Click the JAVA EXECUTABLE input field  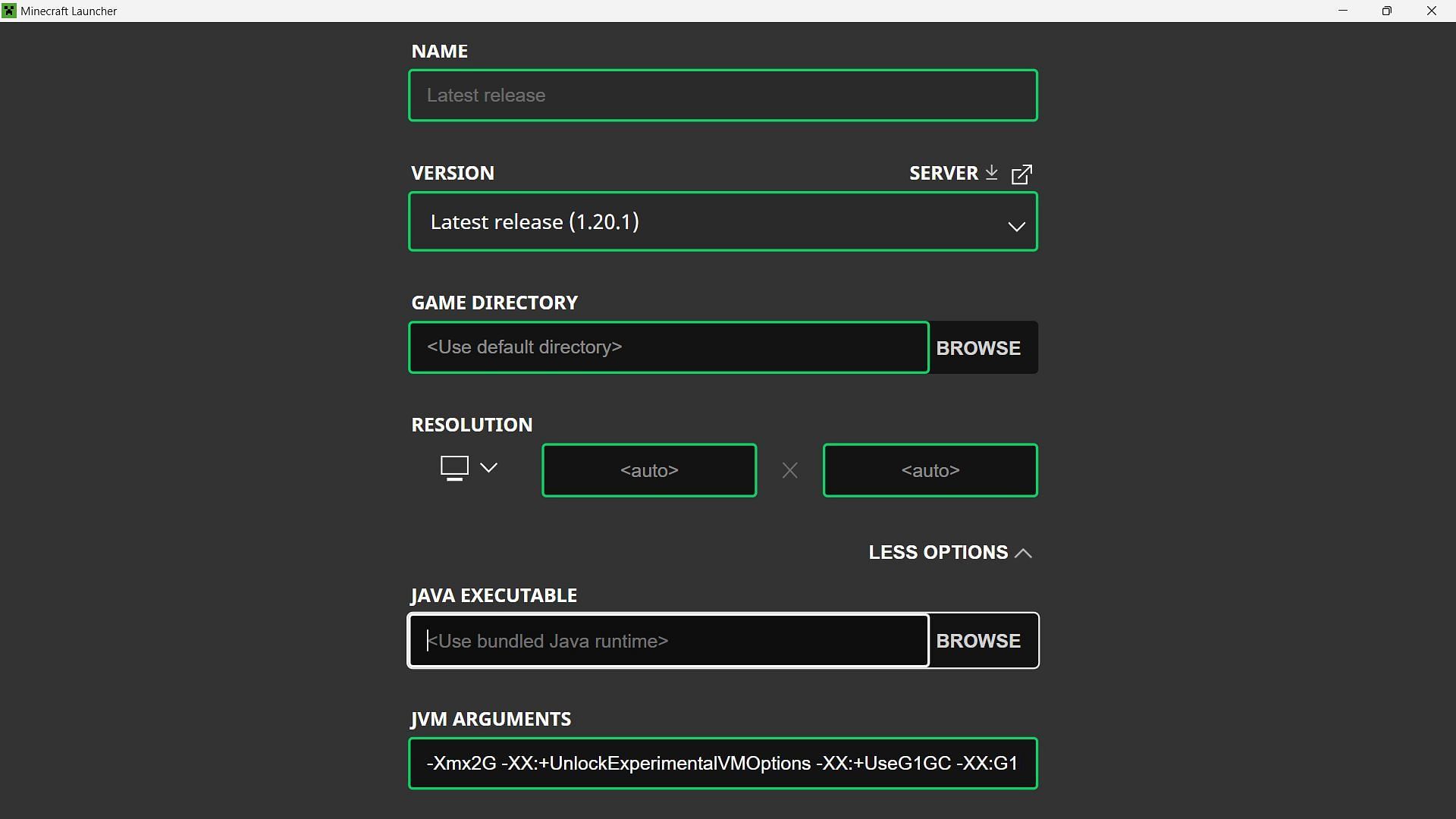pyautogui.click(x=670, y=640)
